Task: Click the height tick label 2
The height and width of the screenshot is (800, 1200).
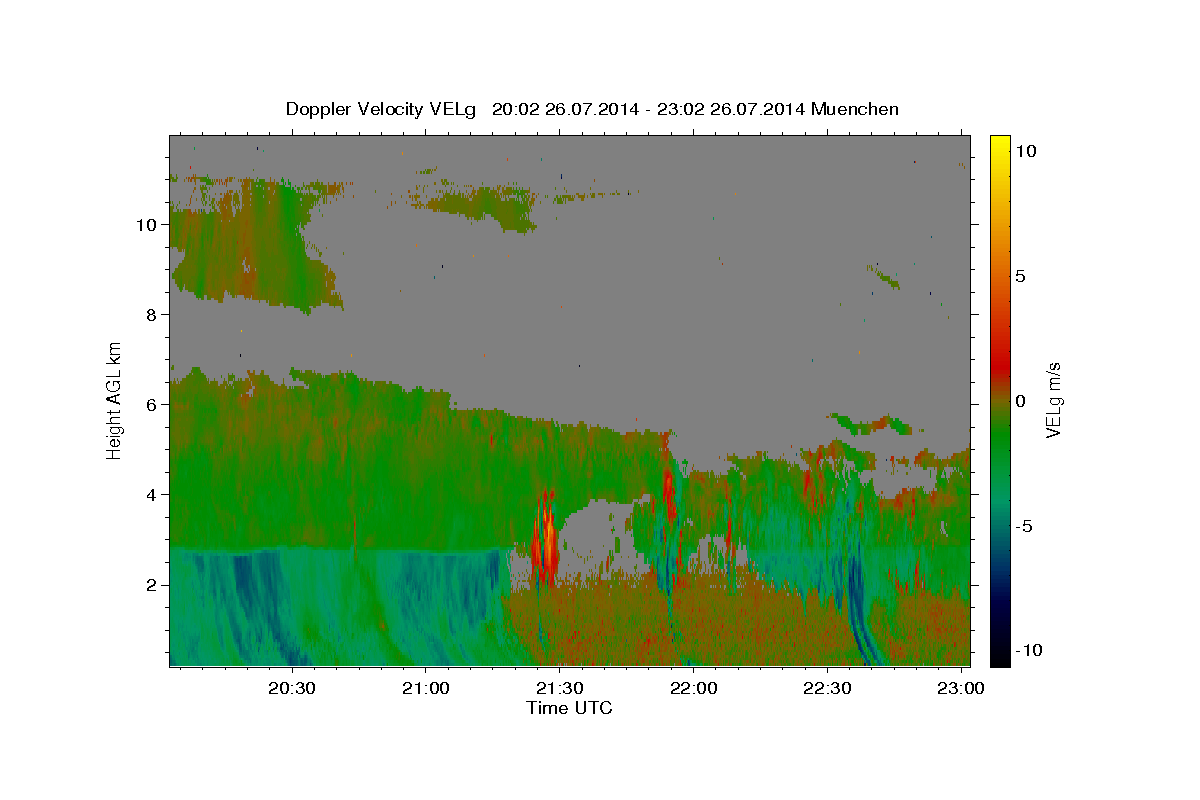Action: (x=151, y=585)
